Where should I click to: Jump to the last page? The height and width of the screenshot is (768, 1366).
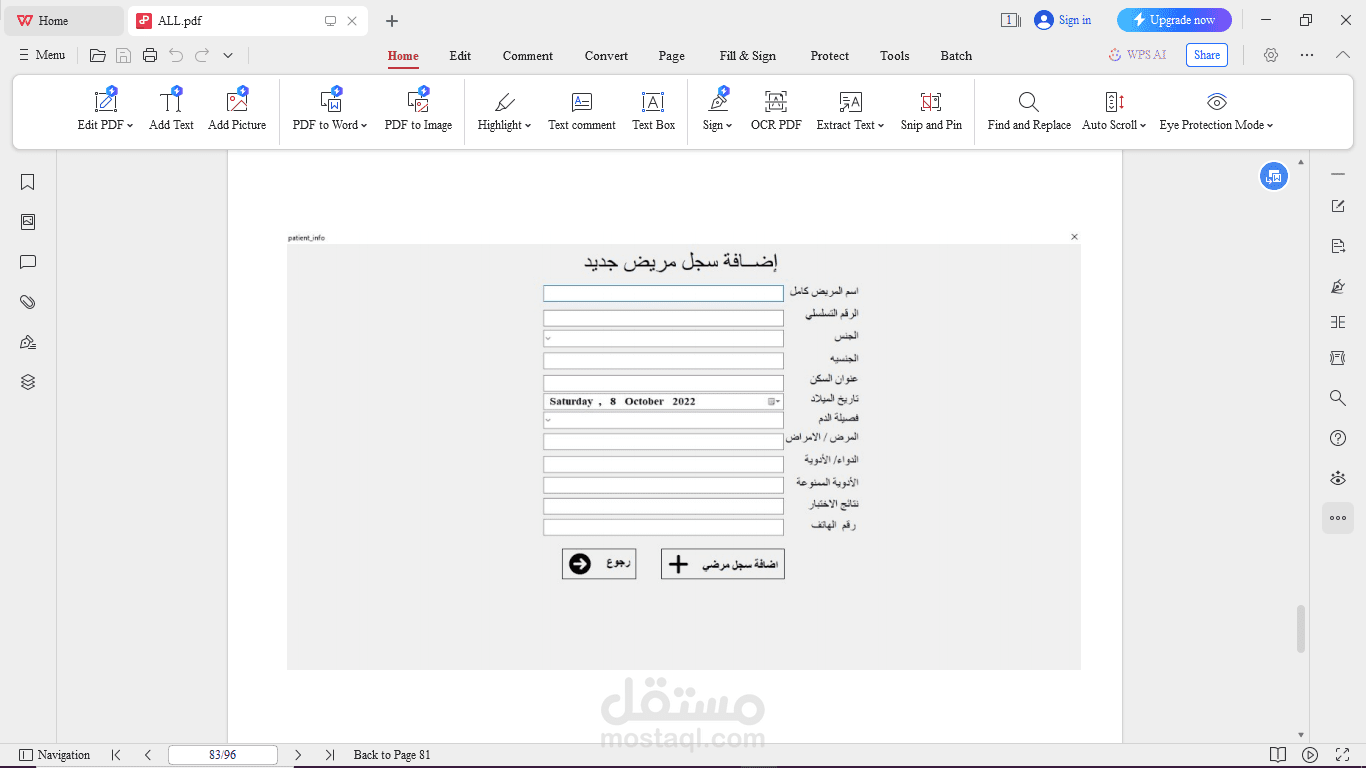pyautogui.click(x=330, y=755)
